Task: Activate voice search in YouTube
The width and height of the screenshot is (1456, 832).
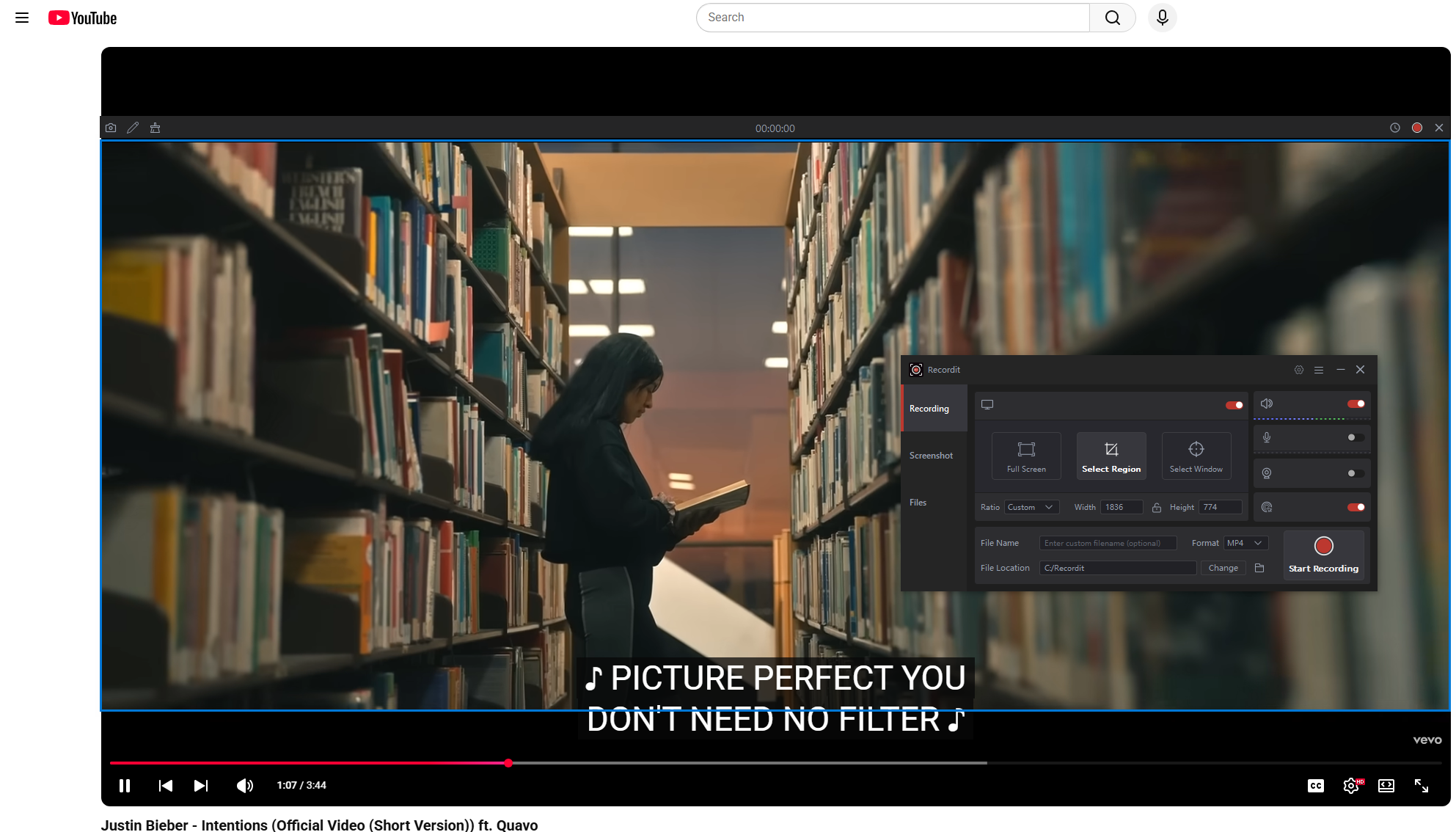Action: tap(1162, 17)
